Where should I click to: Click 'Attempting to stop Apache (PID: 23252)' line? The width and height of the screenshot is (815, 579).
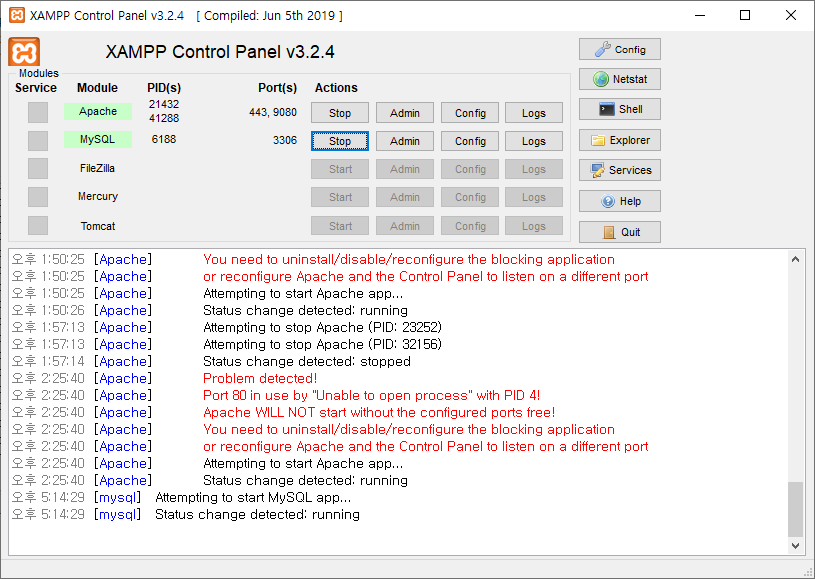coord(322,327)
